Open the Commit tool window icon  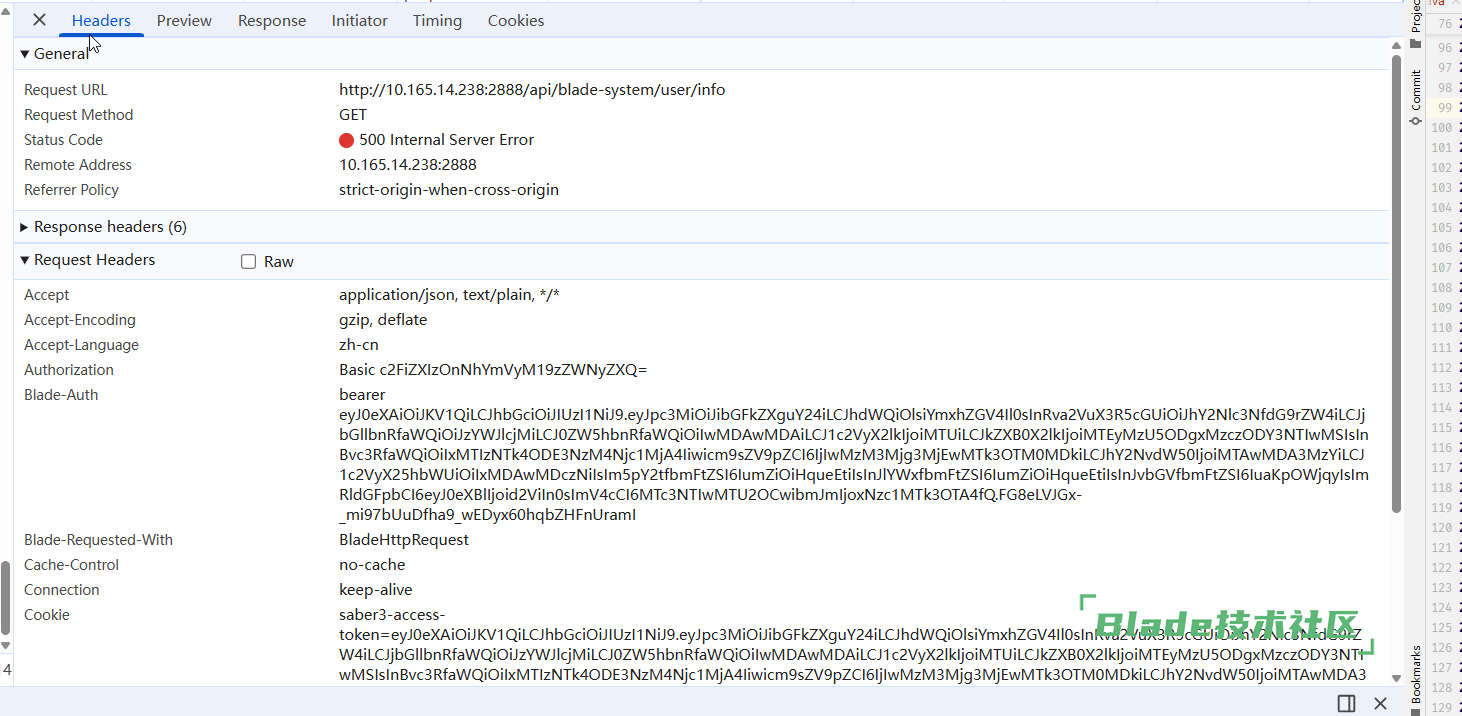(x=1415, y=97)
